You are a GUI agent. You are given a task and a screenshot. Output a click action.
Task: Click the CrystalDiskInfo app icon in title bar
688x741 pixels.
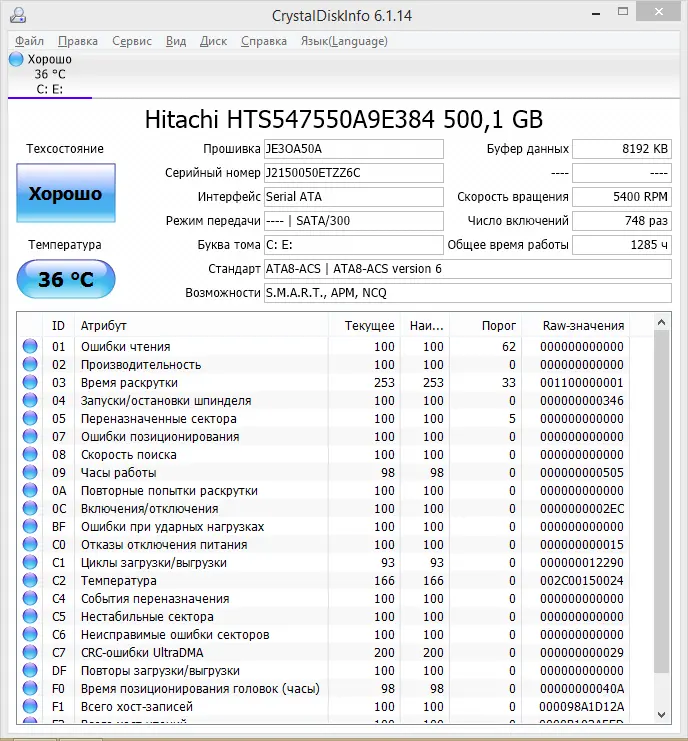pos(18,15)
